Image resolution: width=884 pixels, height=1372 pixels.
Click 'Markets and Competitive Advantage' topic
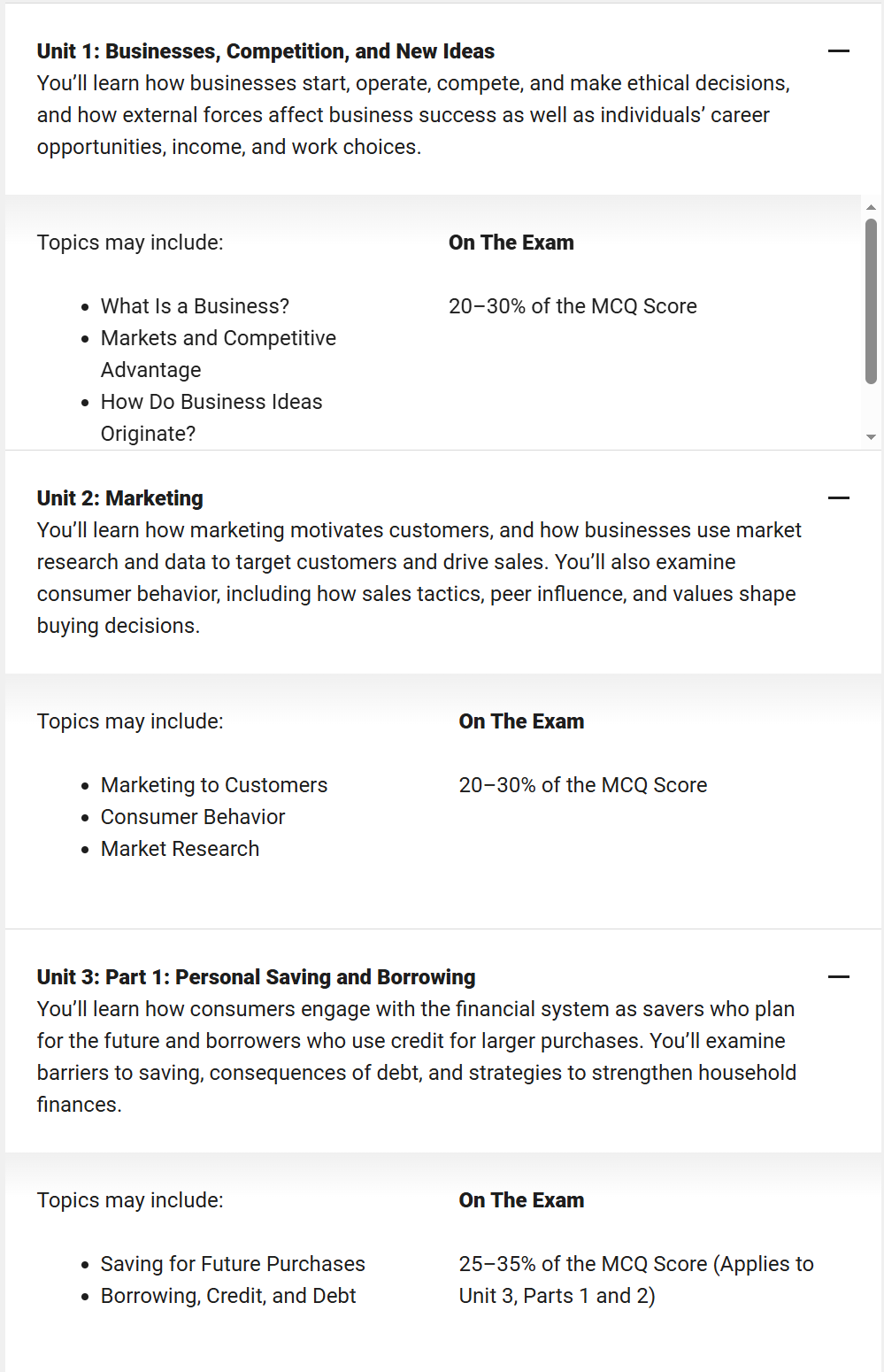click(x=219, y=354)
